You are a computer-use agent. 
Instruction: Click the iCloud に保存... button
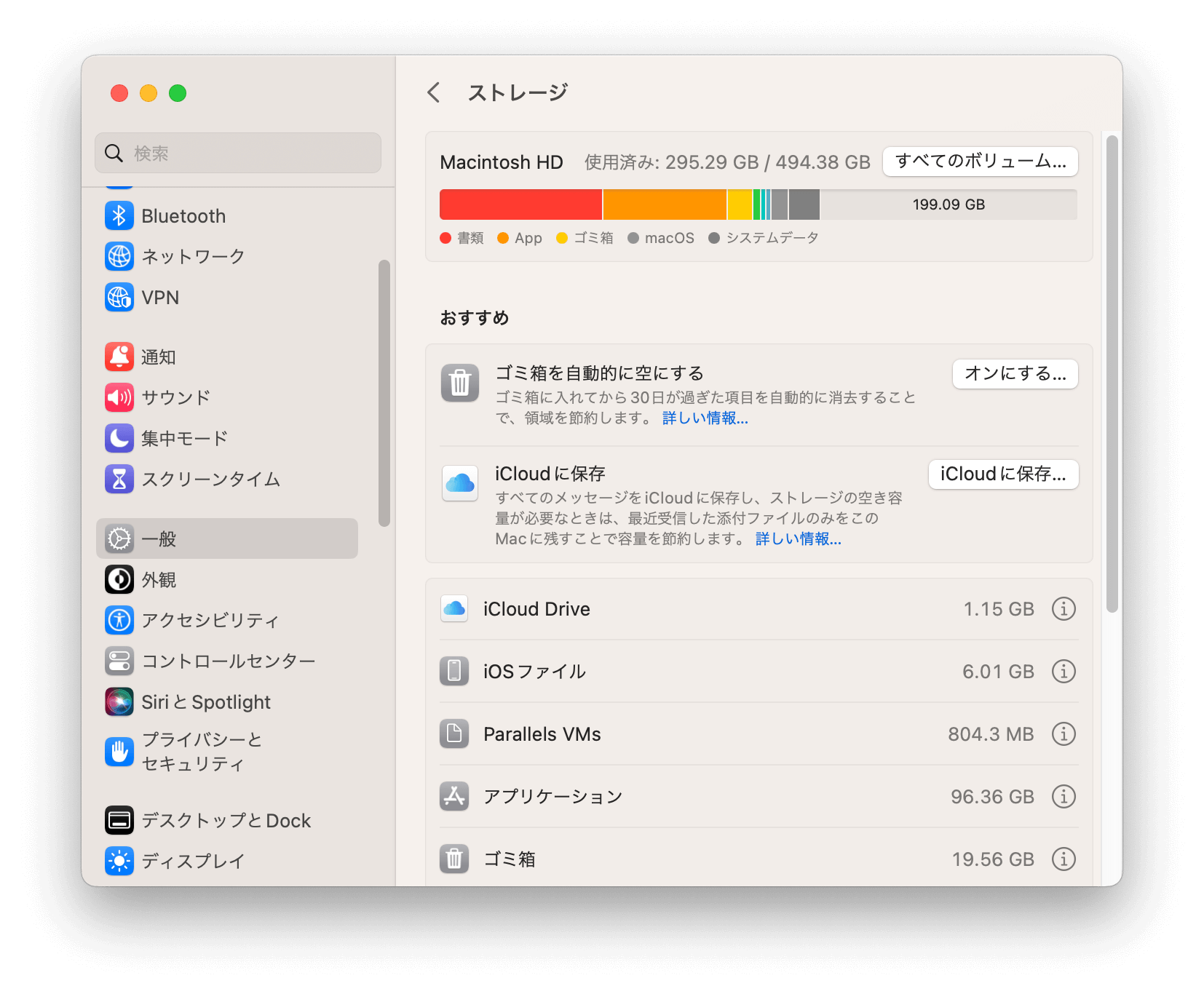tap(1003, 474)
